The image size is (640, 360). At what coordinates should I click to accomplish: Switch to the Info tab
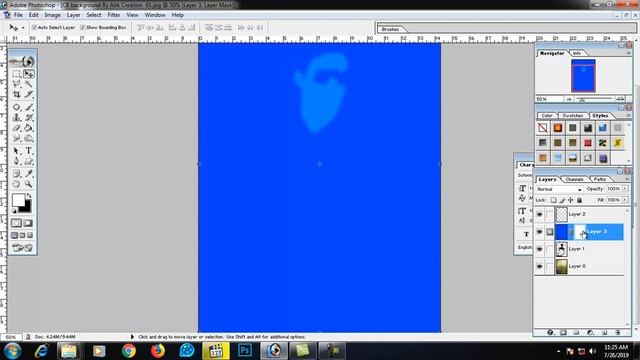577,53
